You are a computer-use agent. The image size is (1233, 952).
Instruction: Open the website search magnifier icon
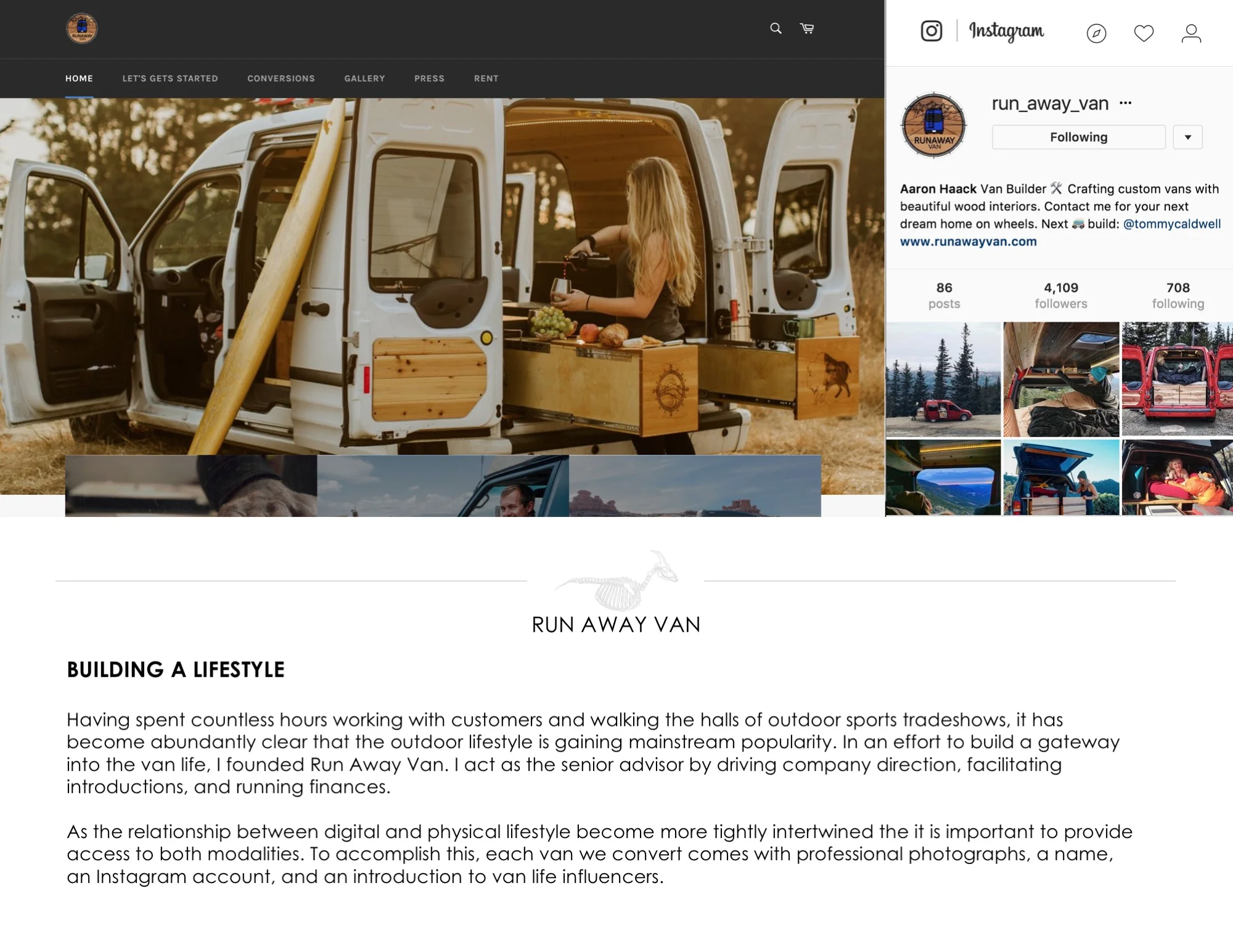tap(776, 28)
